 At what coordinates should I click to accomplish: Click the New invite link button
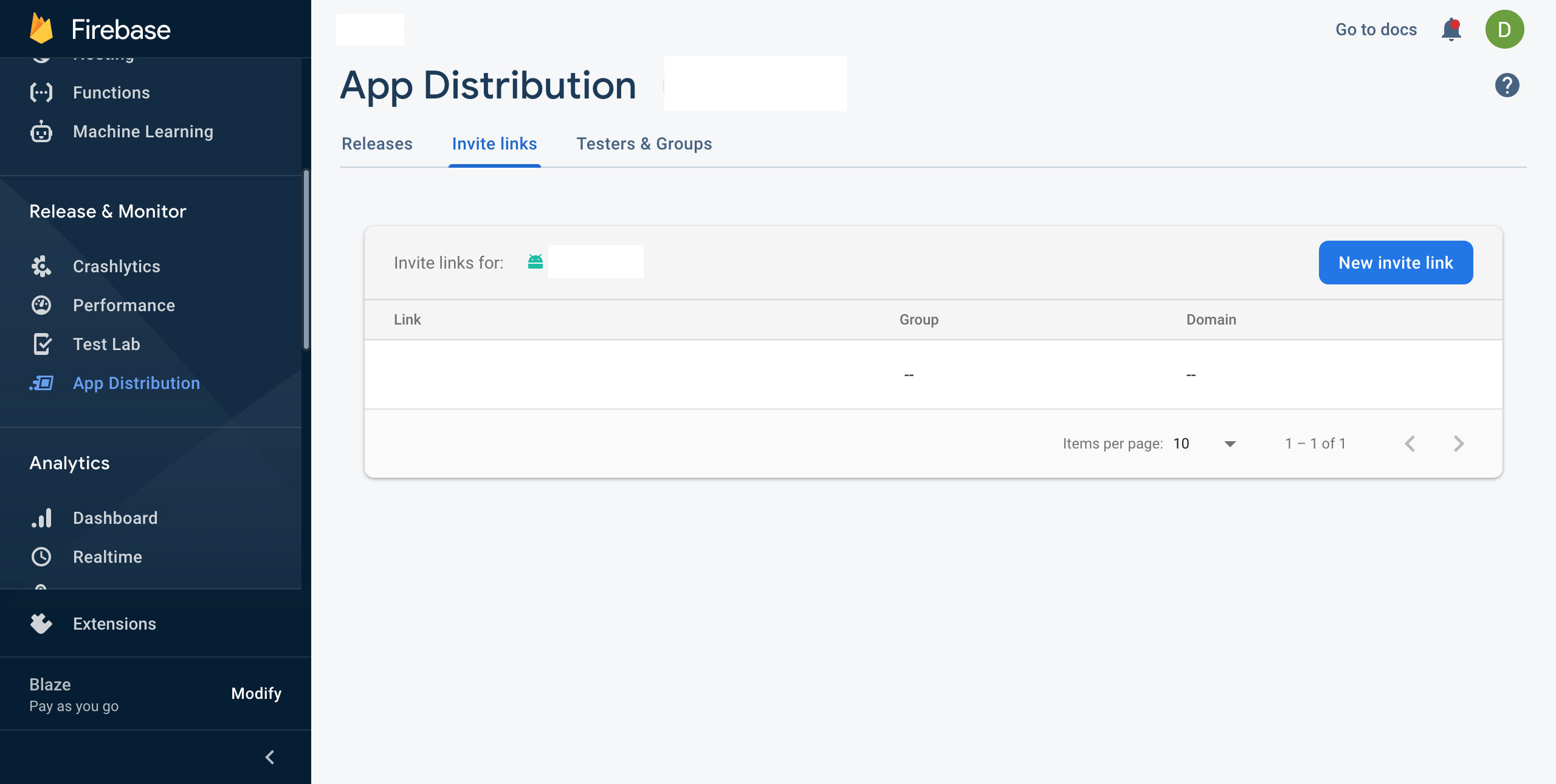point(1396,263)
